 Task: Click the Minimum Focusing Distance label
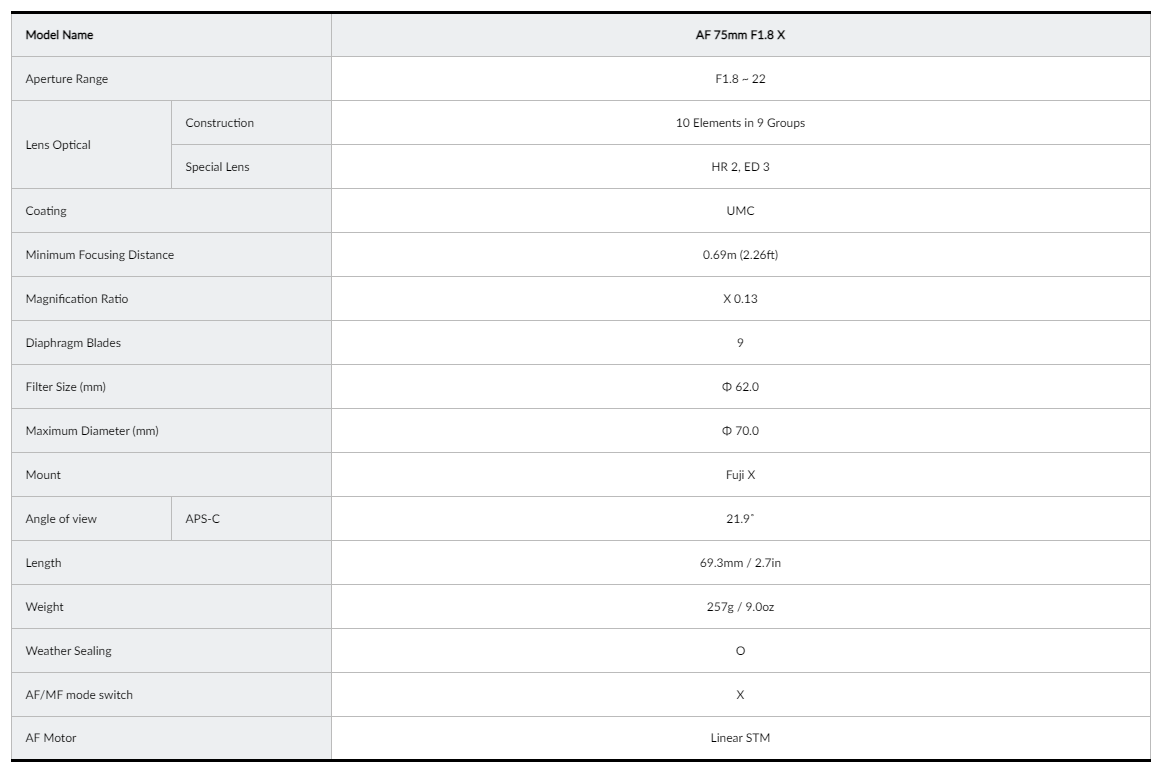point(99,255)
